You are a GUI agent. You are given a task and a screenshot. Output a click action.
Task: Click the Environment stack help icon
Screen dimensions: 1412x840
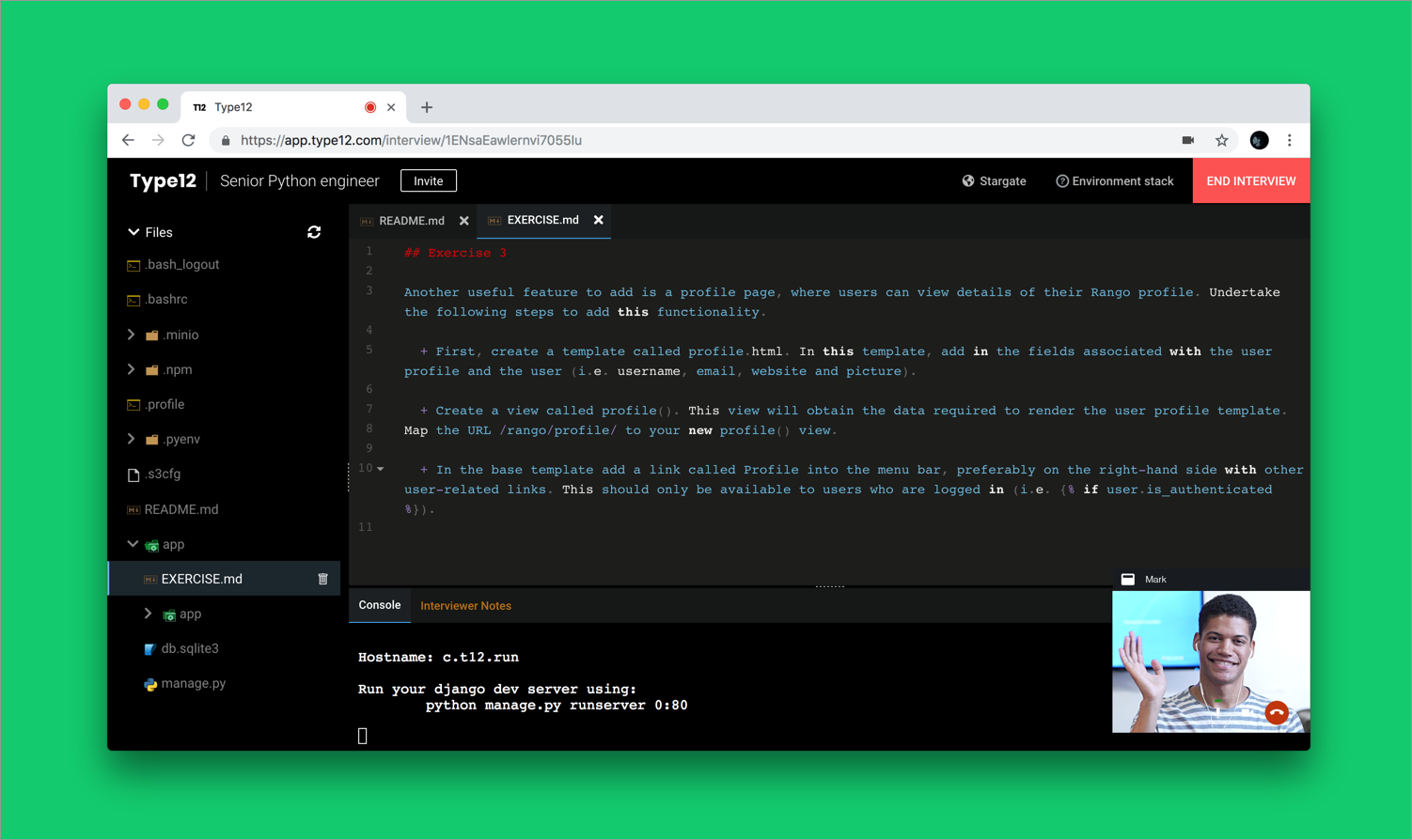[1063, 180]
